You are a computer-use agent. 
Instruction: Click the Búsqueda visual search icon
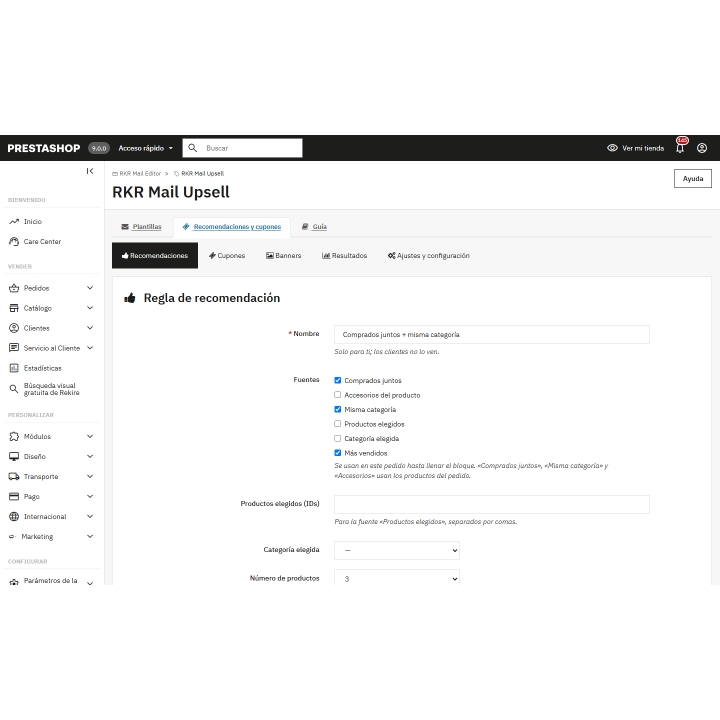14,389
